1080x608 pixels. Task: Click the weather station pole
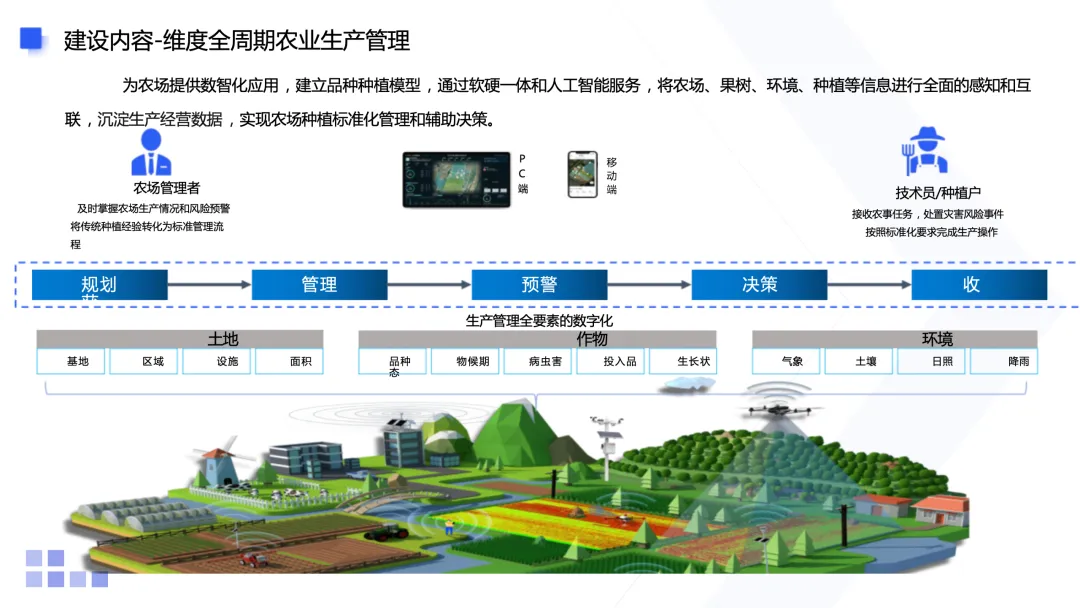tap(607, 446)
